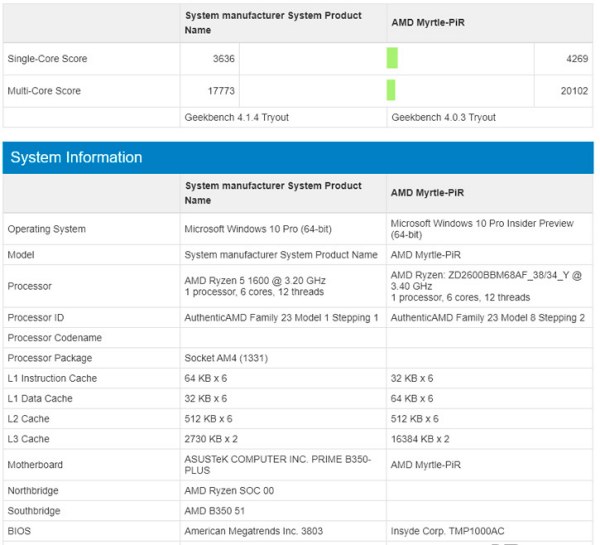Click the Single-Core Score green bar
This screenshot has height=545, width=600.
tap(392, 58)
